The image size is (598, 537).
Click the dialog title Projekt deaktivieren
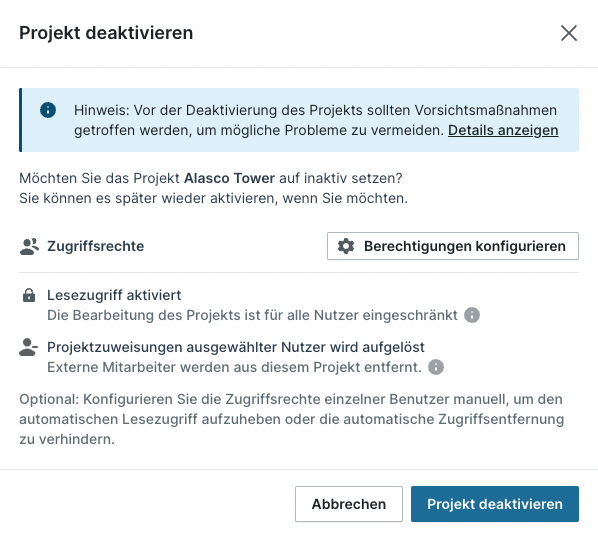pyautogui.click(x=106, y=33)
